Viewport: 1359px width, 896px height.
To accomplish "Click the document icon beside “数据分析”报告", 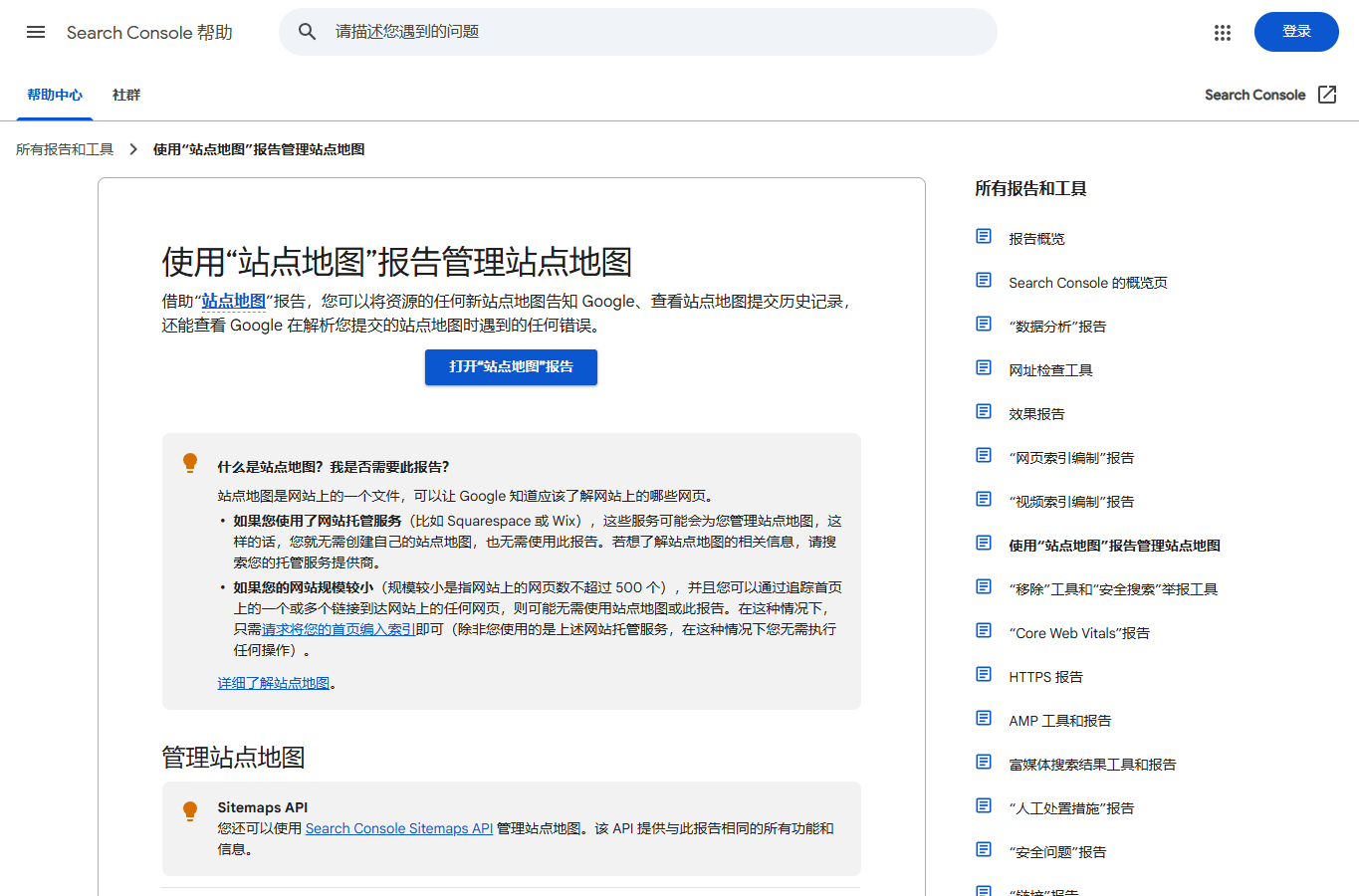I will 984,324.
